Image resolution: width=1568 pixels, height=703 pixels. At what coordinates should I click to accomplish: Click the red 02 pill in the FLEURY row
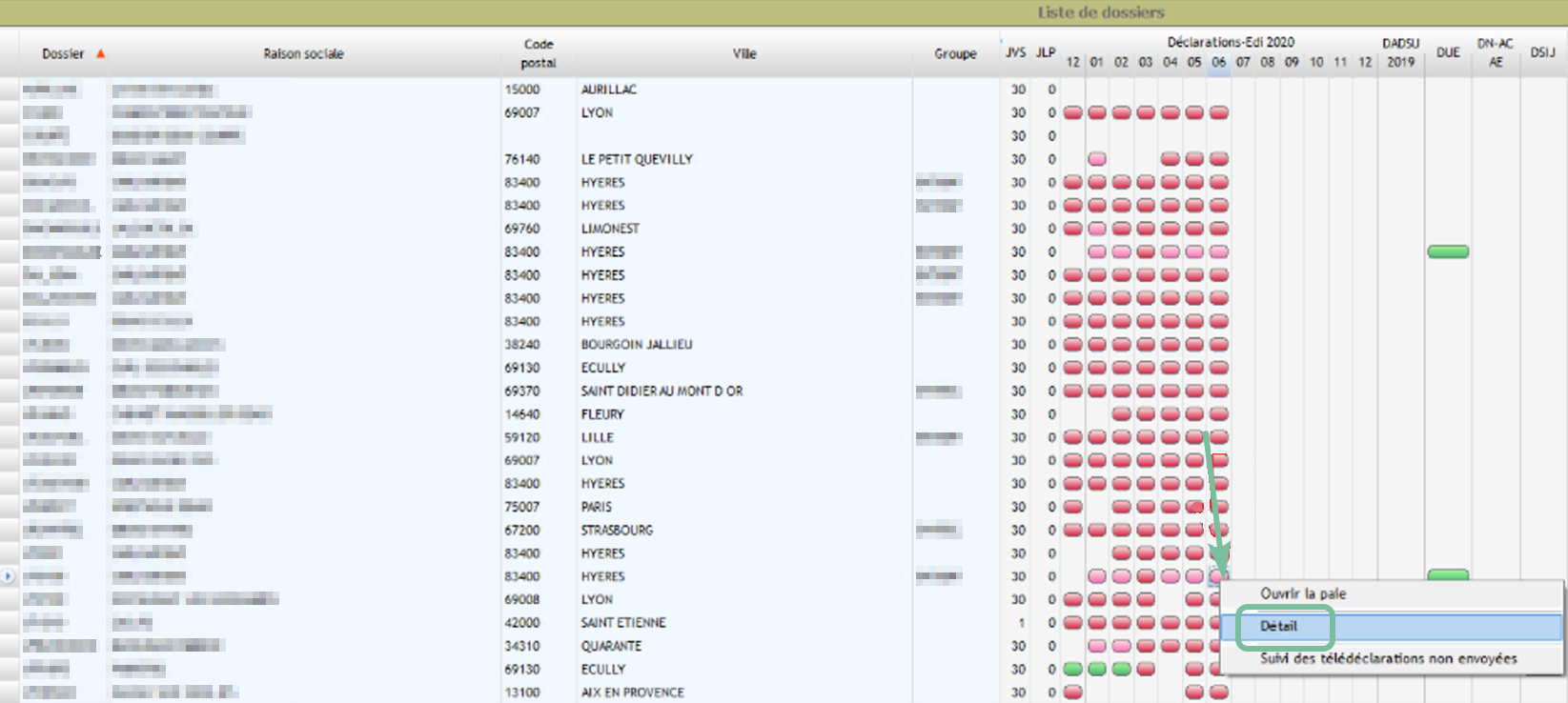point(1122,414)
